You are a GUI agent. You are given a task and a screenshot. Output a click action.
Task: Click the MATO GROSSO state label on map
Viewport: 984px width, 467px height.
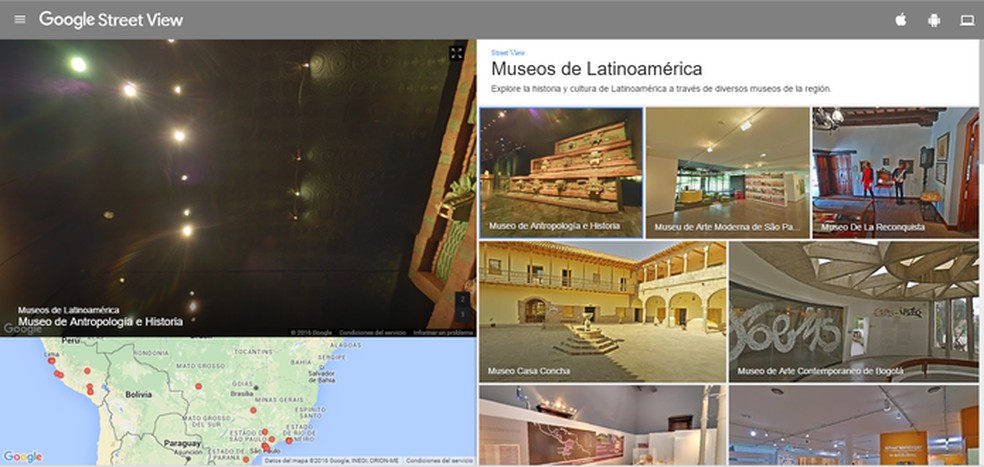[x=201, y=365]
